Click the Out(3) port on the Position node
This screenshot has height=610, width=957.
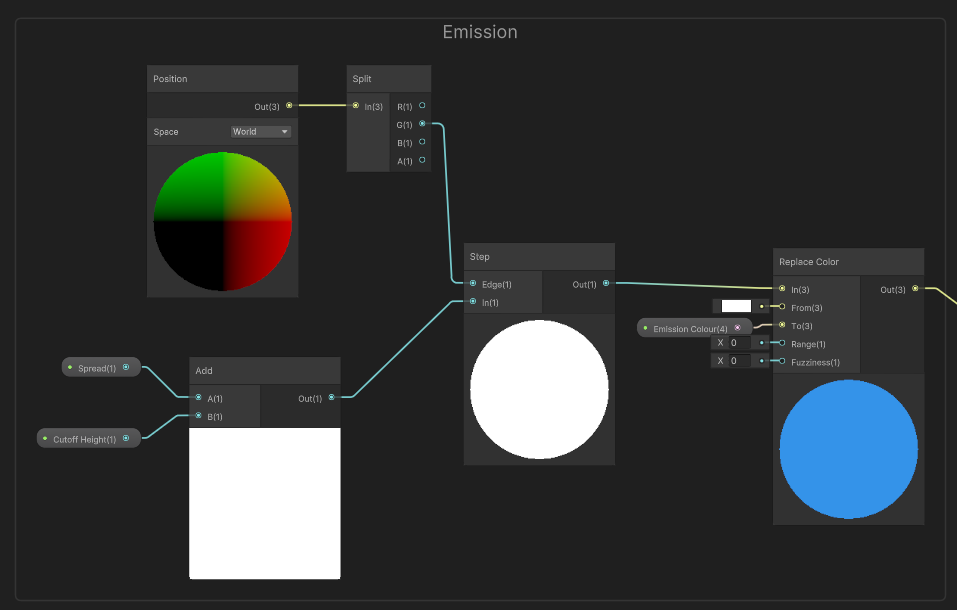(289, 106)
